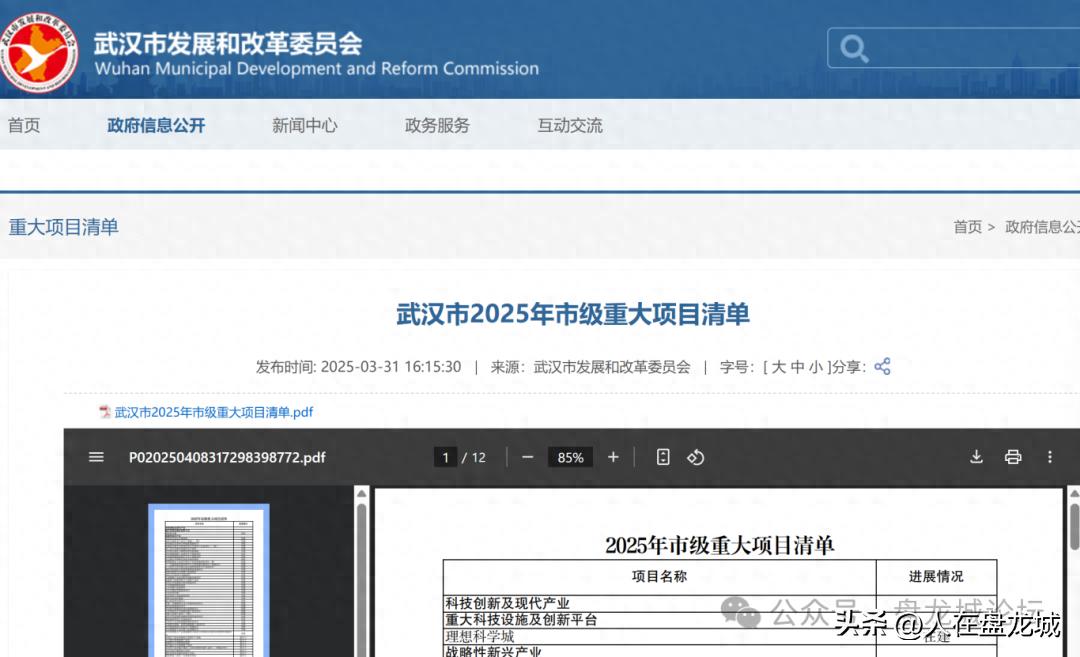Set font size to 小
This screenshot has width=1080, height=657.
(816, 366)
